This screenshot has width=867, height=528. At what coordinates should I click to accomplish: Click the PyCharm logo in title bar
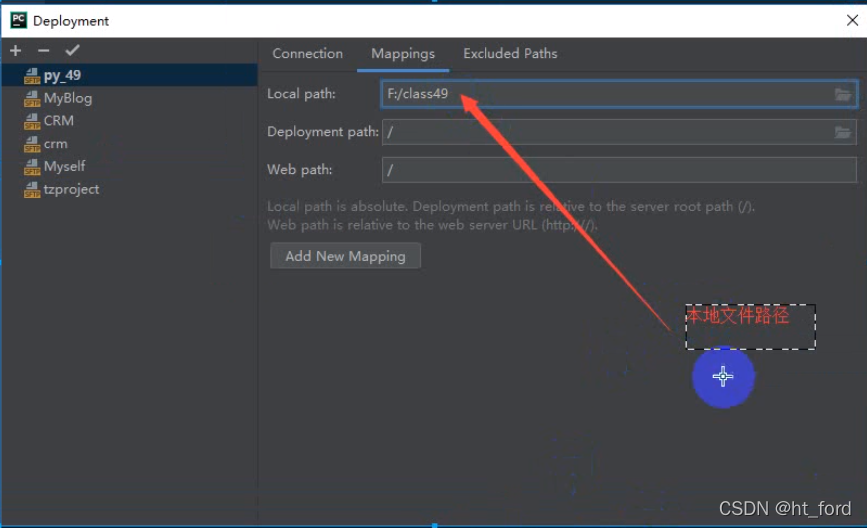pos(18,20)
